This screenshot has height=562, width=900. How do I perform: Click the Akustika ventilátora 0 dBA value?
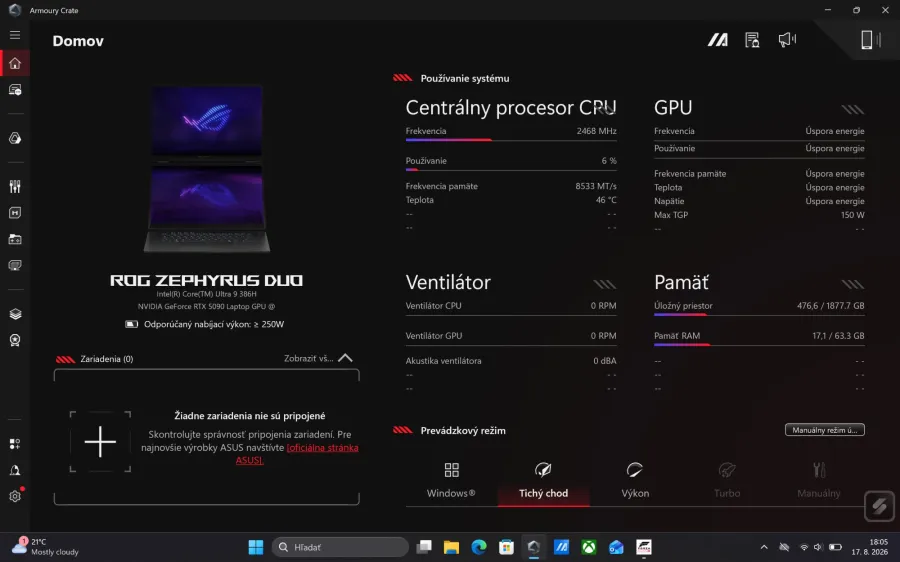(605, 361)
